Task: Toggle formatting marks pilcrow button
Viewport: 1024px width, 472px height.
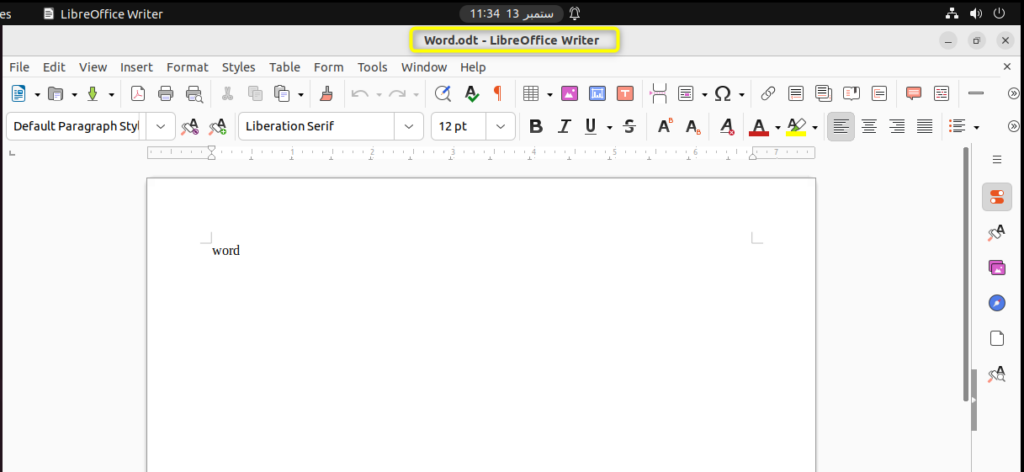Action: point(497,94)
